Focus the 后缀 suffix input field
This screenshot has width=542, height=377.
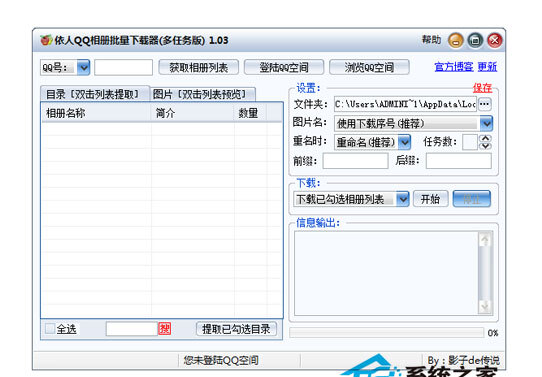[459, 161]
